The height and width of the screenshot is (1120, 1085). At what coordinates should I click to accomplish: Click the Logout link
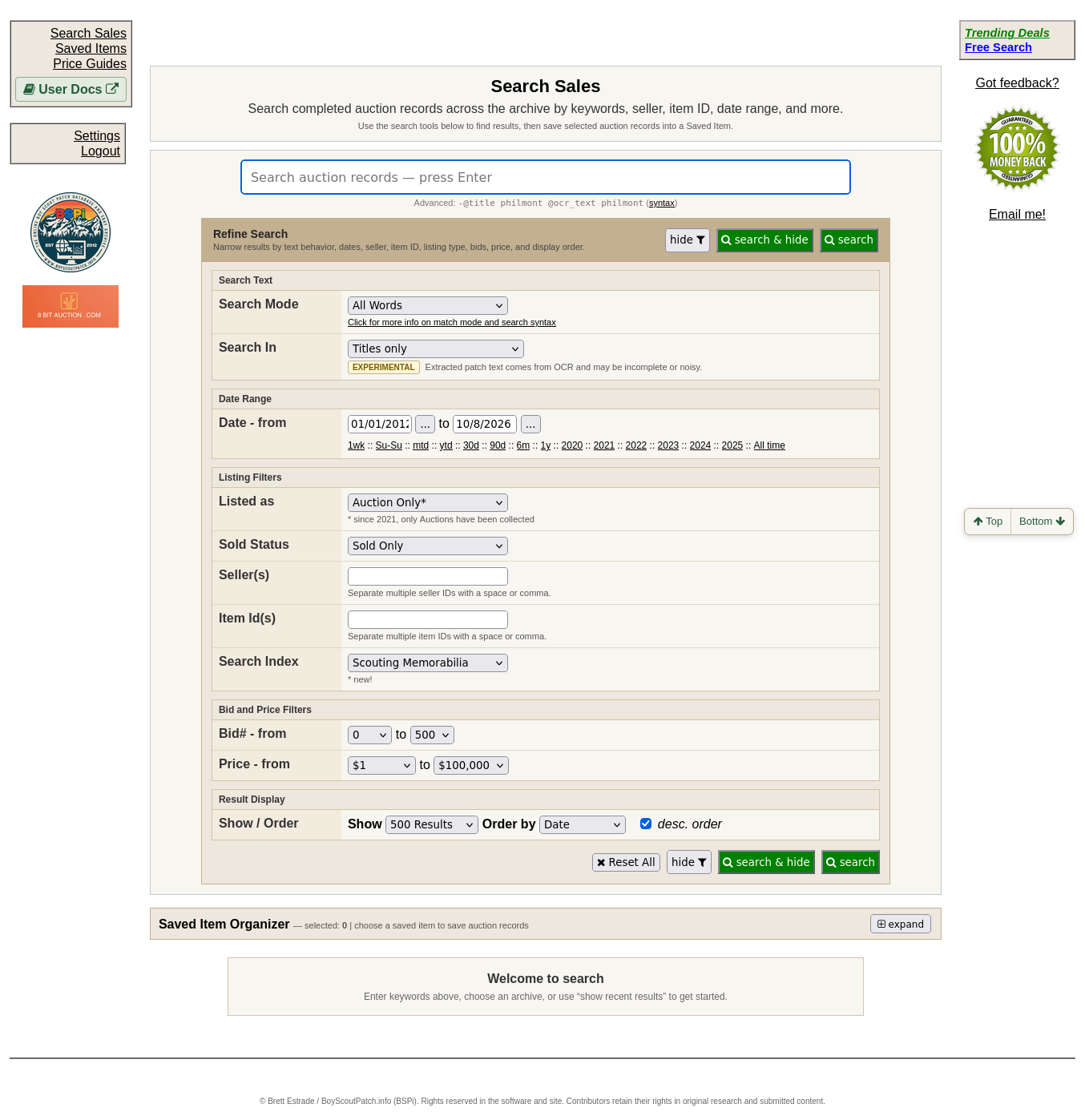coord(100,151)
